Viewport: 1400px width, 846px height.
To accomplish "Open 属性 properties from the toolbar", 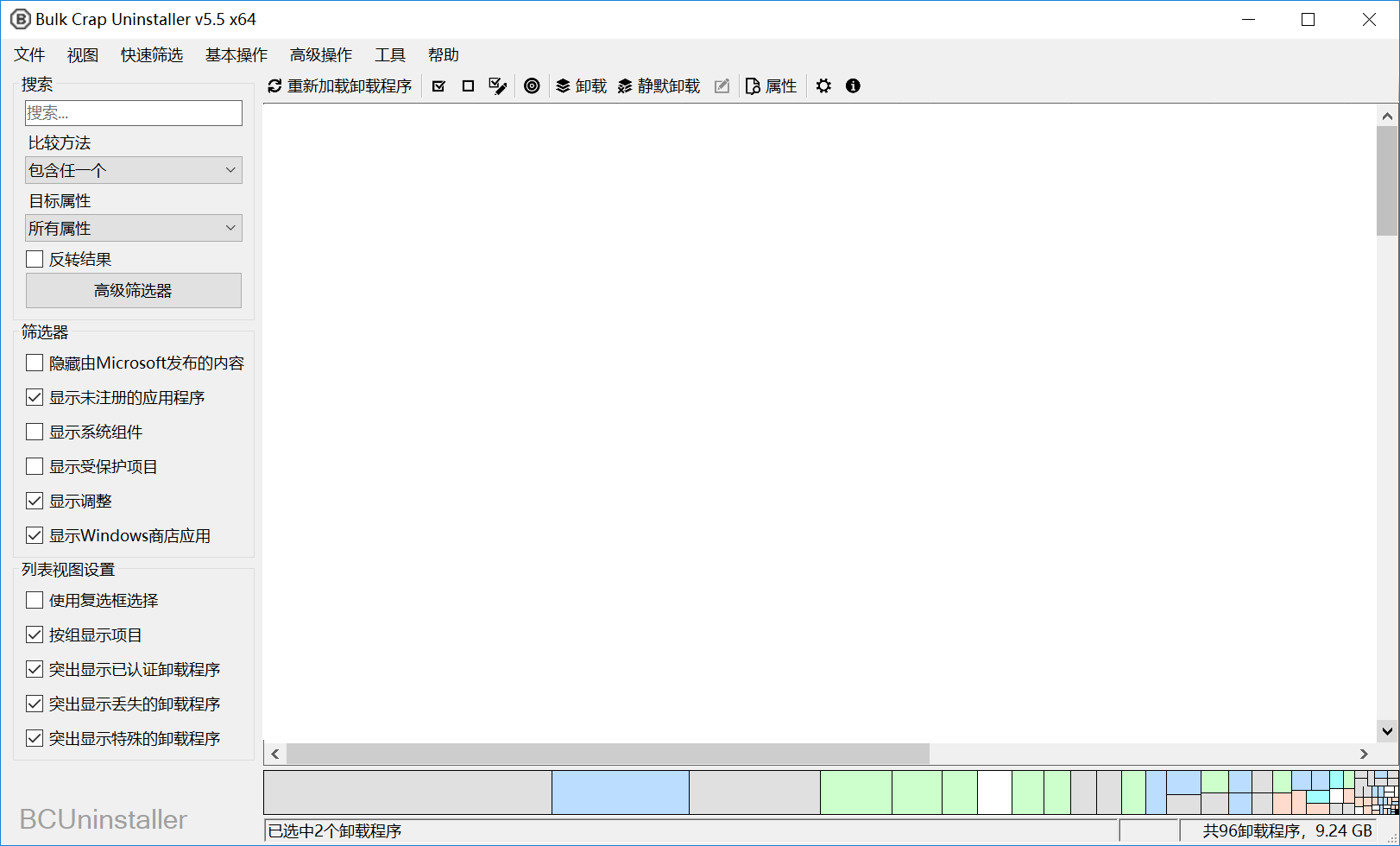I will (771, 85).
